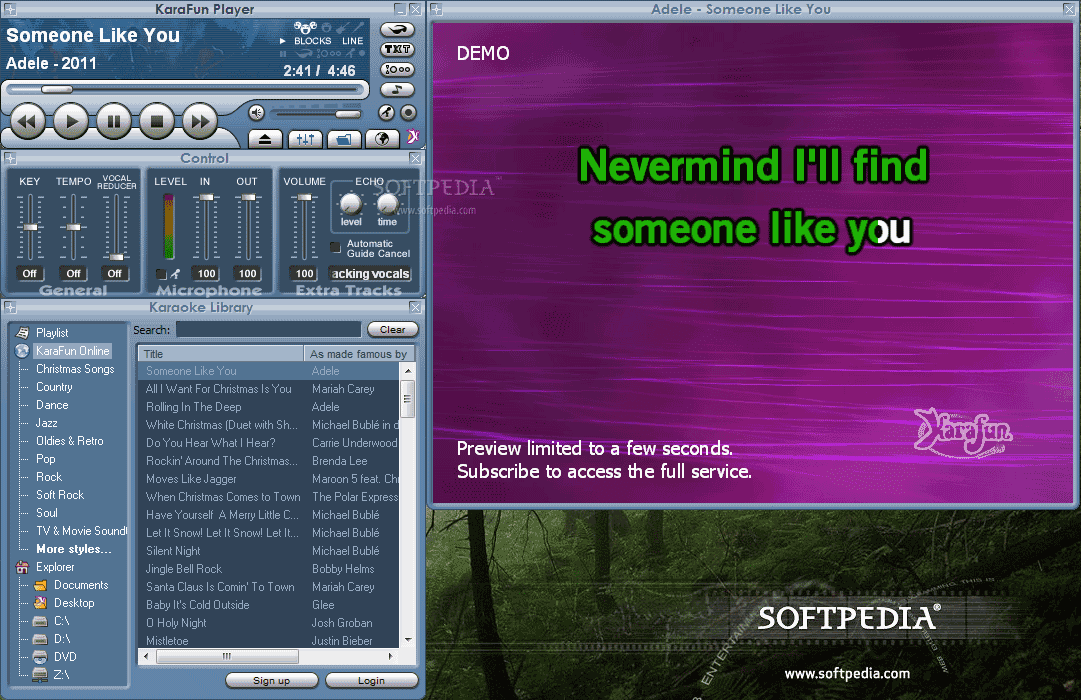Select the Jazz category
This screenshot has height=700, width=1081.
click(46, 423)
